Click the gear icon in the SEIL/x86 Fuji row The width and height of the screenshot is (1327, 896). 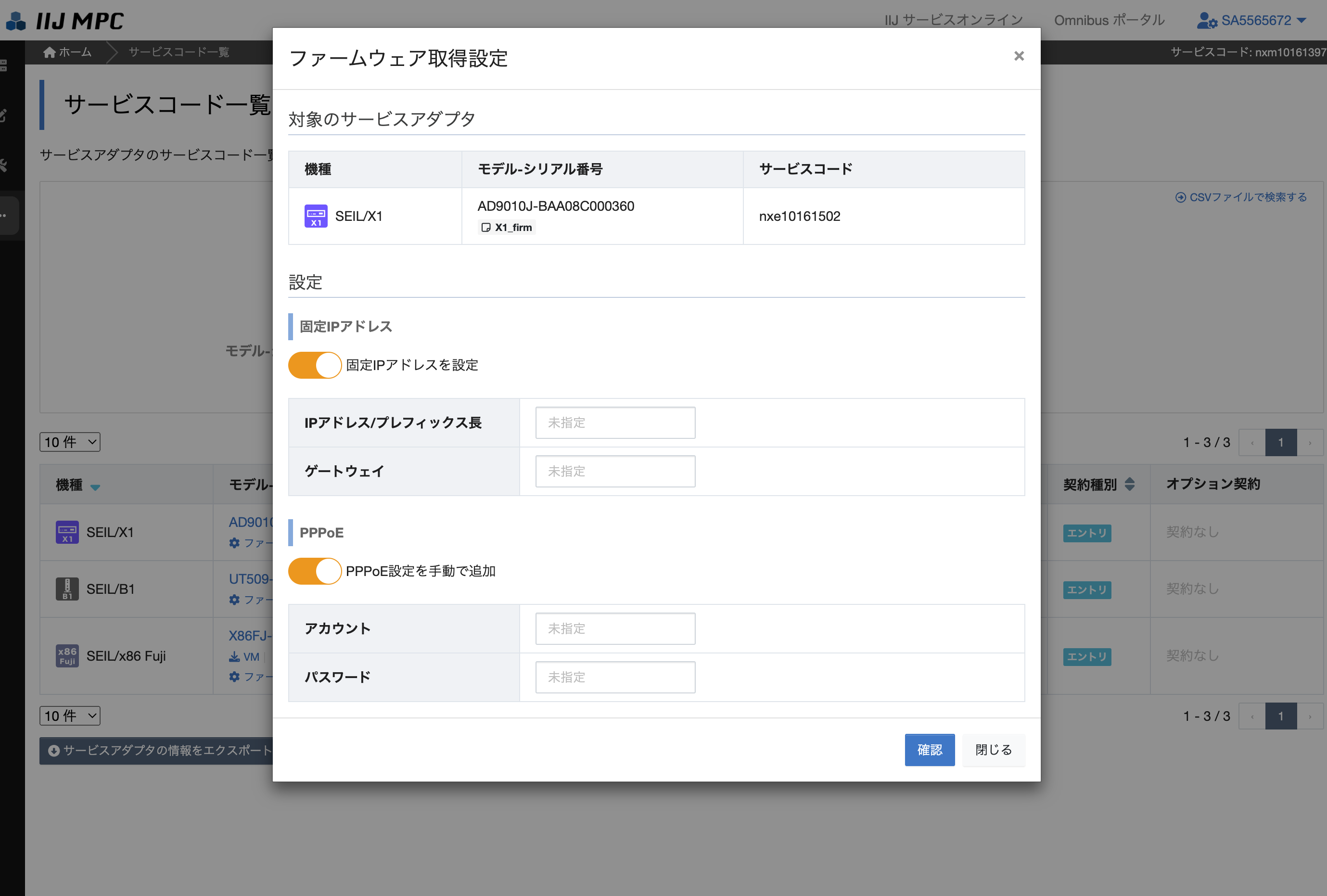(234, 677)
